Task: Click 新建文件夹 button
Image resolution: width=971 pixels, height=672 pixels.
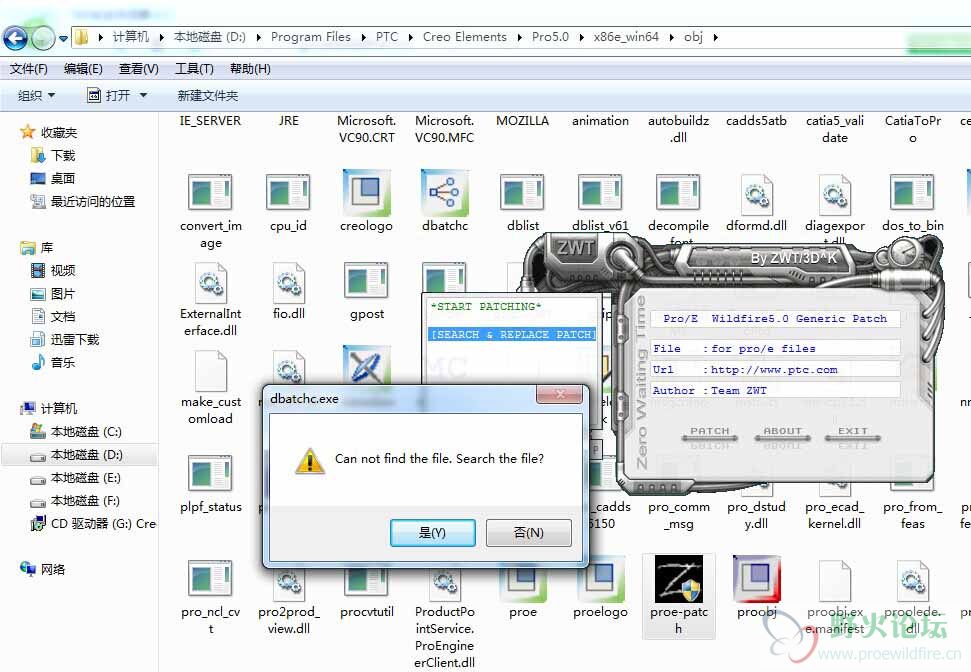Action: [x=207, y=95]
